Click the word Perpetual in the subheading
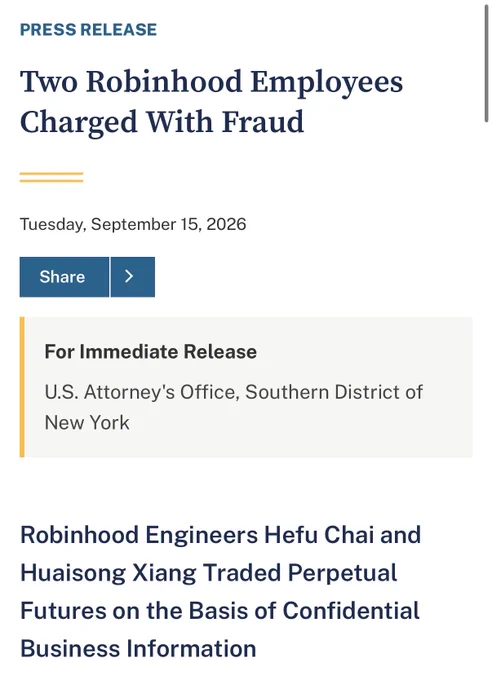 342,573
